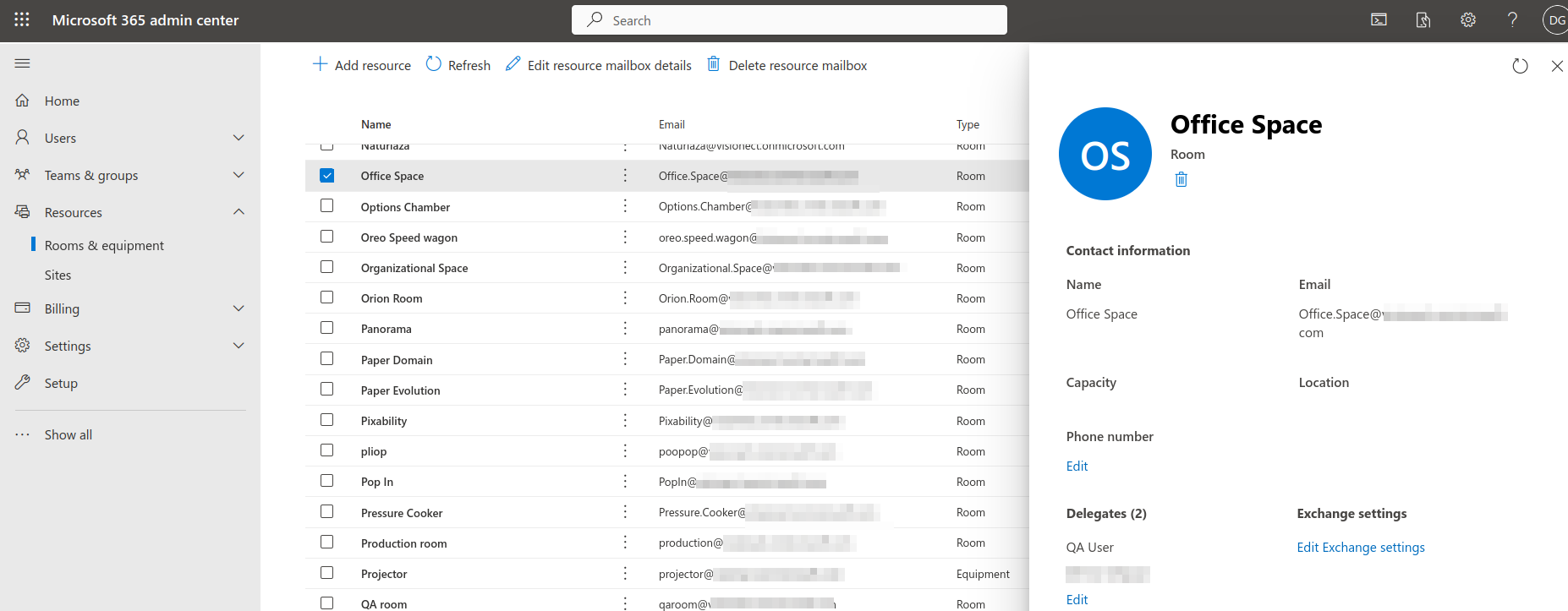Image resolution: width=1568 pixels, height=611 pixels.
Task: Open Rooms & equipment page
Action: click(104, 245)
